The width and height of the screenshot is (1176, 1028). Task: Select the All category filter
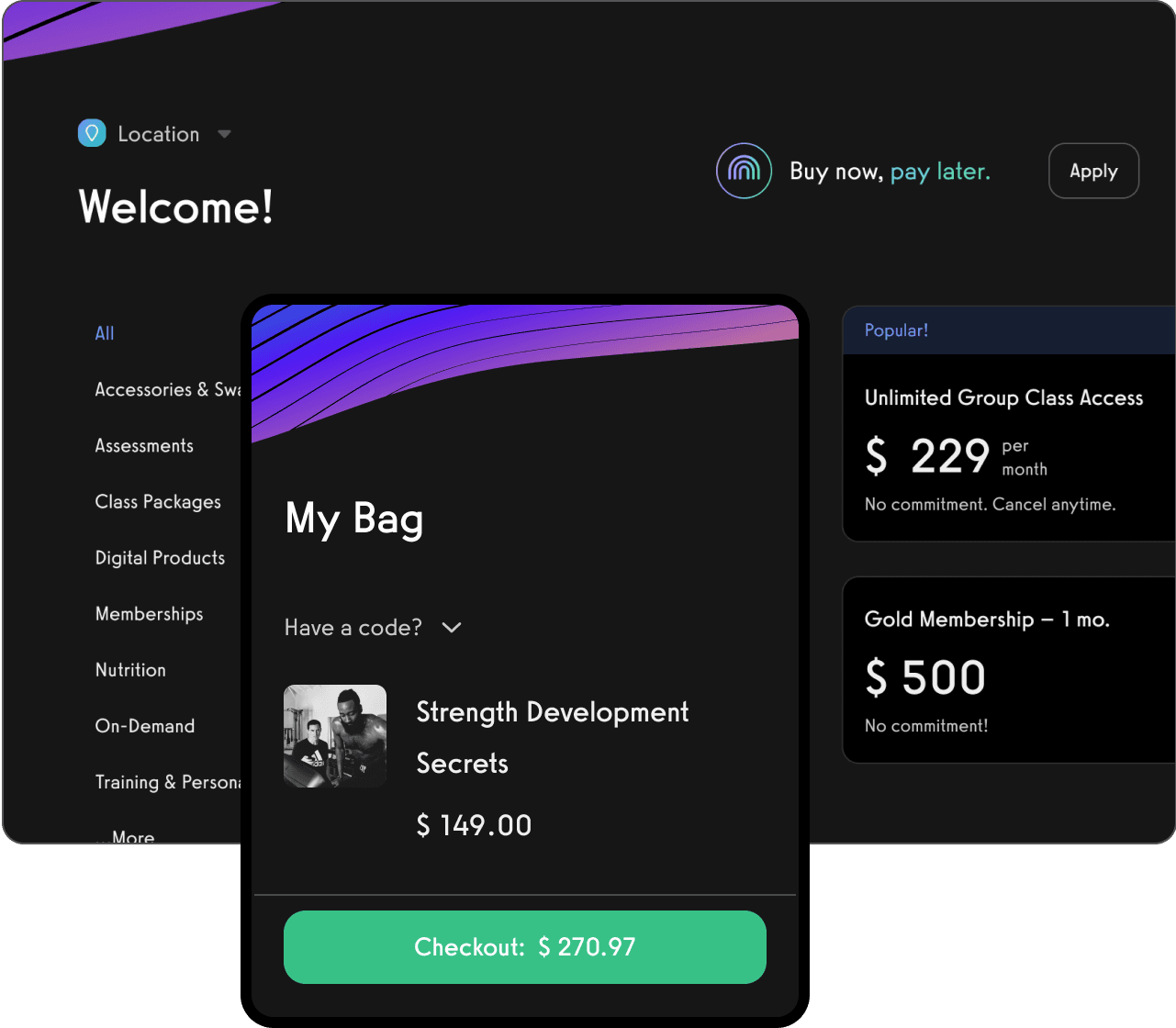105,334
